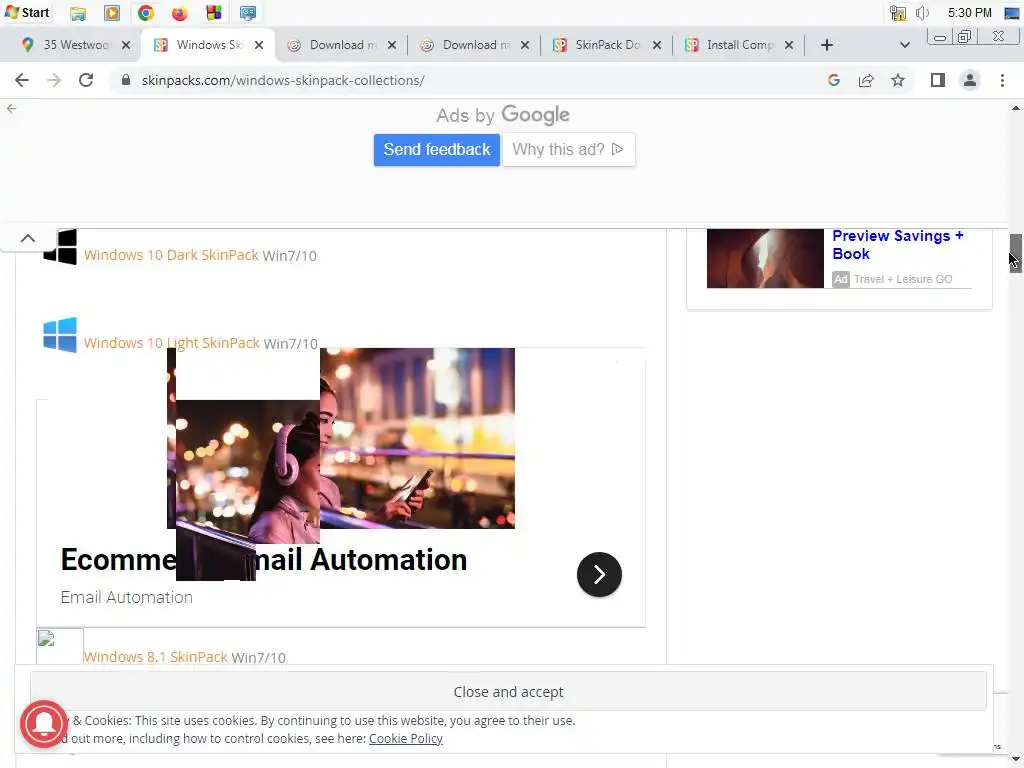Open the Windows Start menu
The image size is (1024, 768).
pyautogui.click(x=27, y=12)
